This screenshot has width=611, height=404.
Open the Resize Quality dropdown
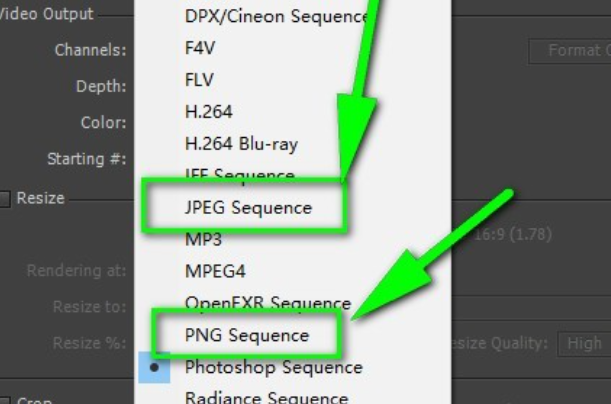[582, 343]
